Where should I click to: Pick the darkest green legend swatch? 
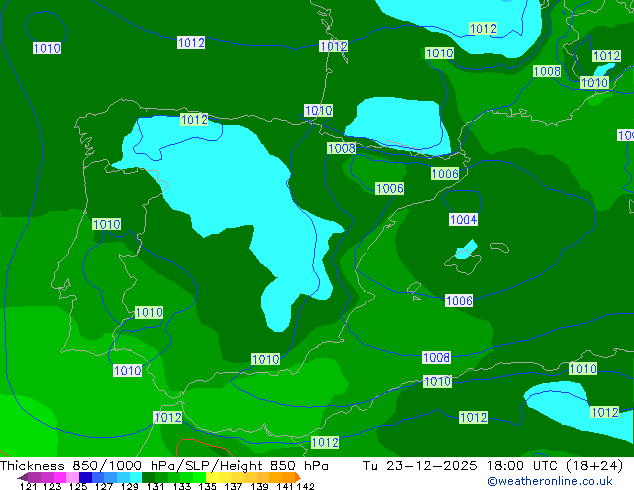point(148,477)
